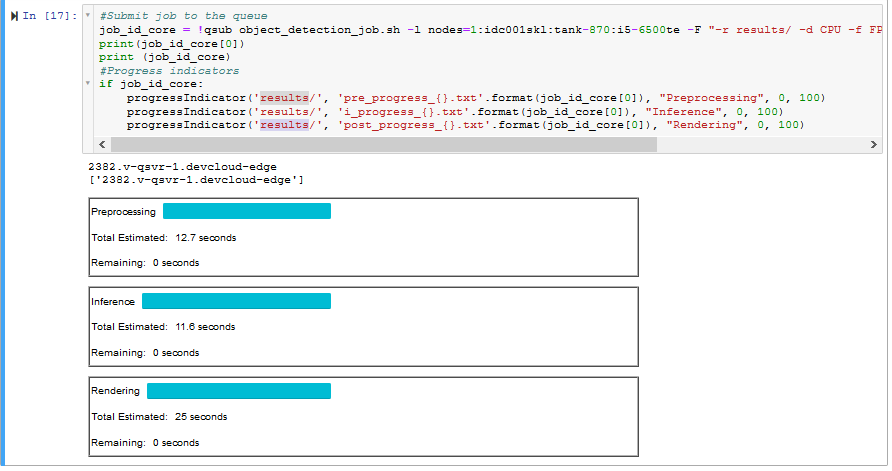Collapse the 'if job_id_core' code fold arrow

tap(88, 83)
